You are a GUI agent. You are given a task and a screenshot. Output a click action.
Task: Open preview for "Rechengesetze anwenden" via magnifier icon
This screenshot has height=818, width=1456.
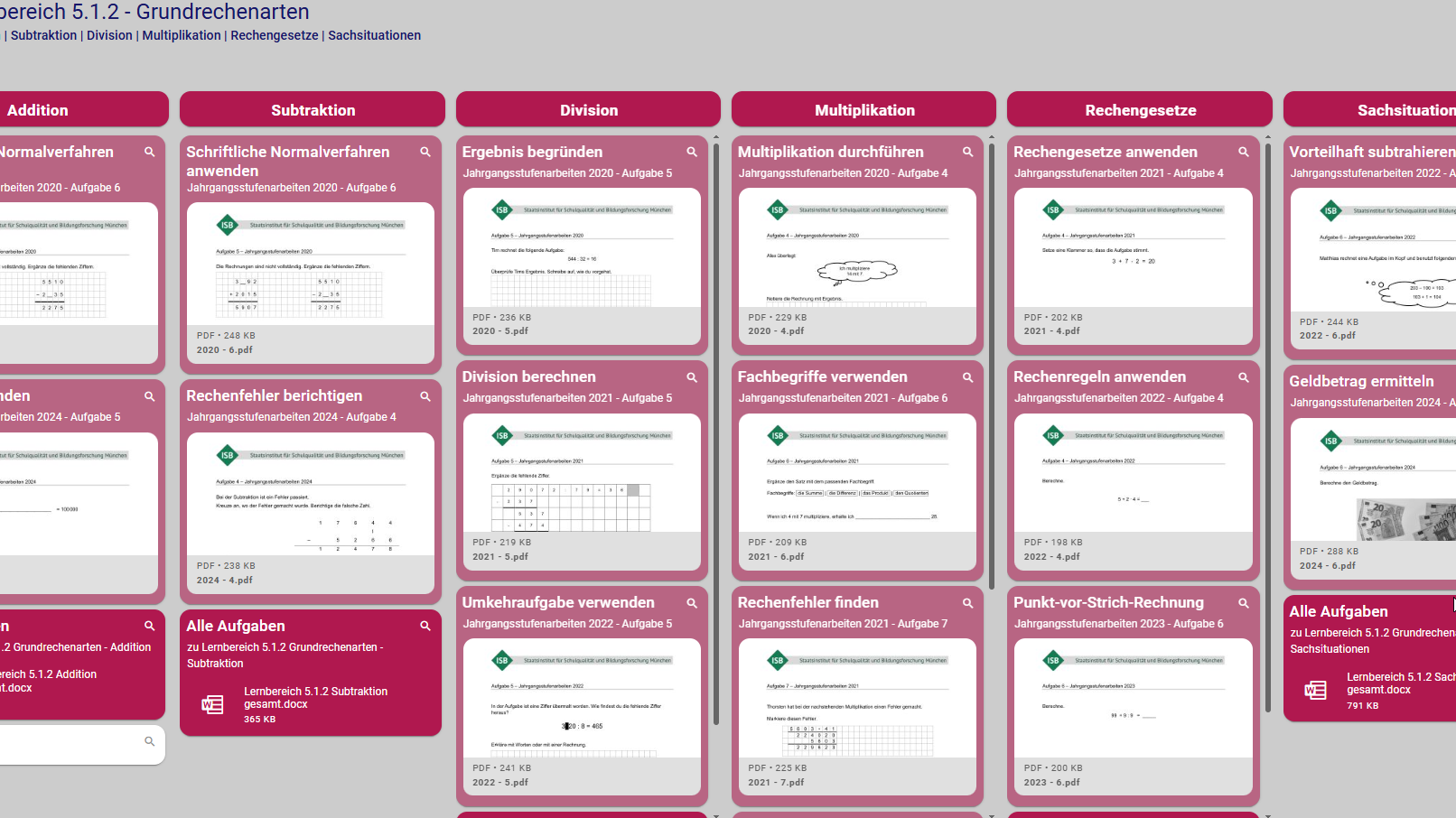pos(1244,152)
